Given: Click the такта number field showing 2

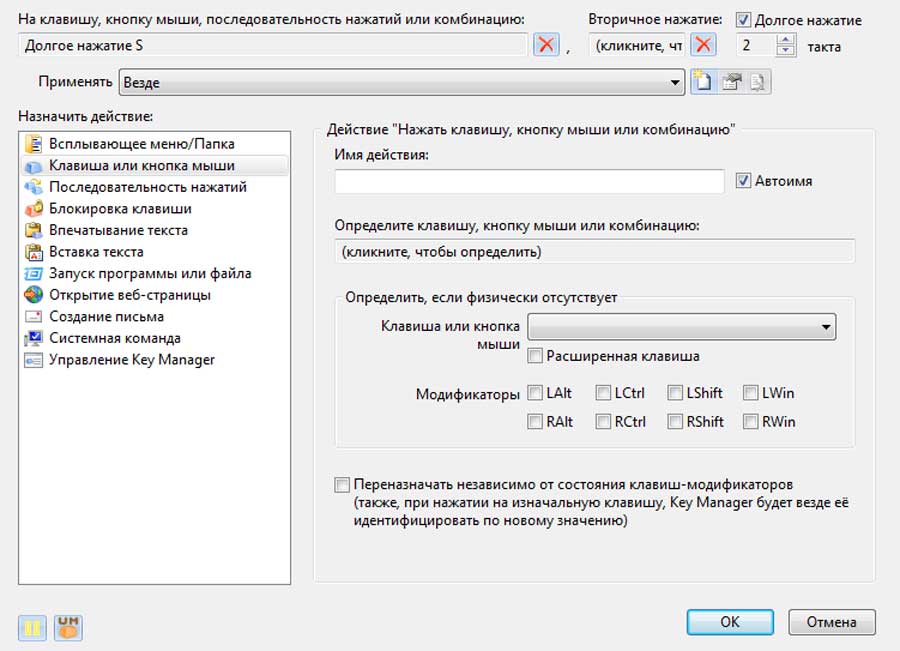Looking at the screenshot, I should click(757, 45).
